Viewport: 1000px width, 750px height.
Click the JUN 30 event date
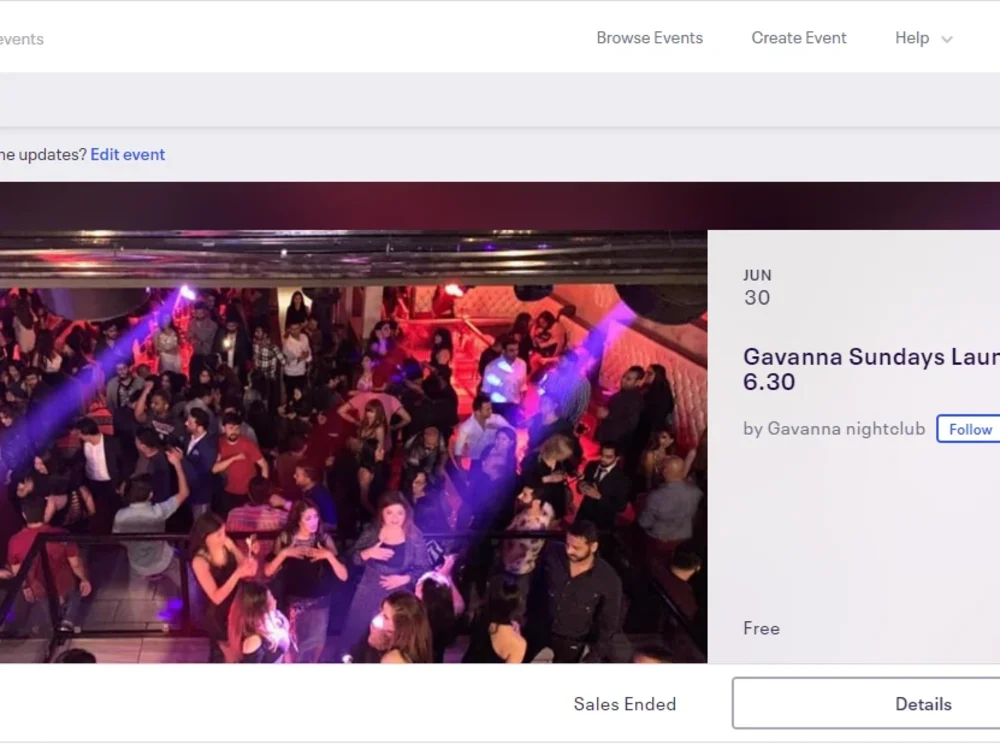757,288
